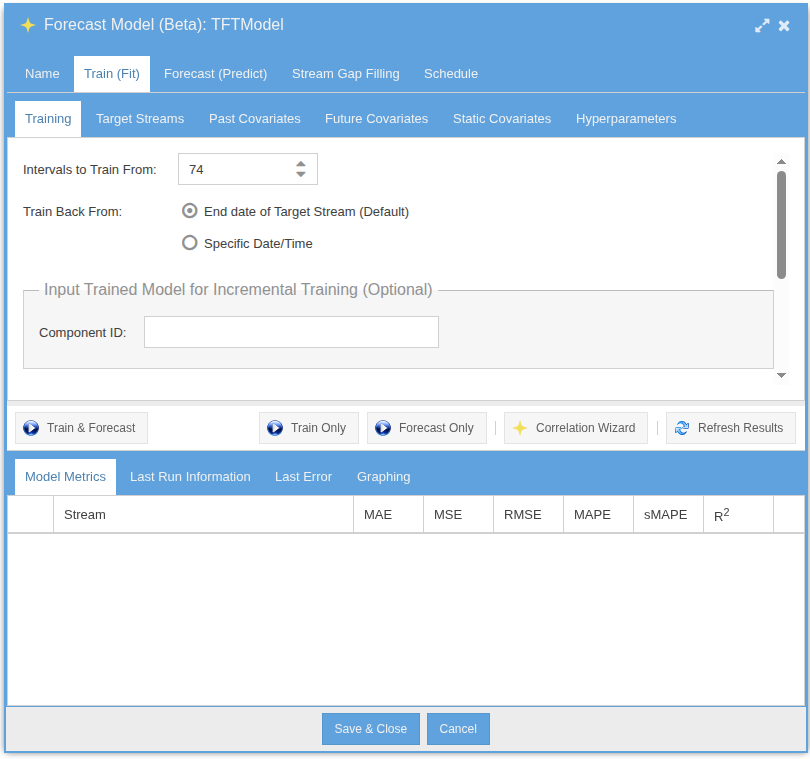The height and width of the screenshot is (759, 810).
Task: Expand the dialog with the maximize arrows icon
Action: point(762,26)
